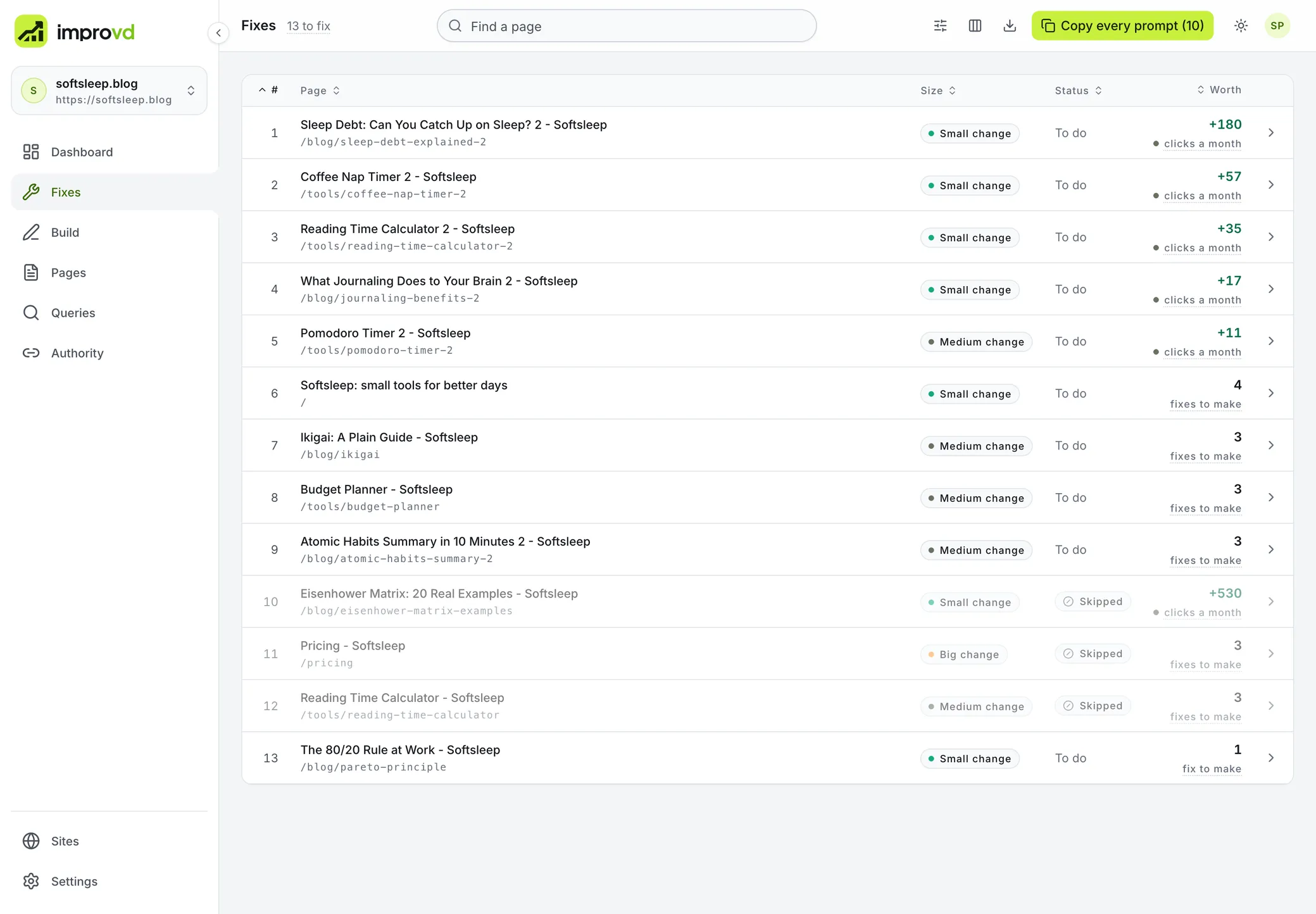Click Skipped status on Reading Time Calculator row
Viewport: 1316px width, 914px height.
click(1093, 706)
